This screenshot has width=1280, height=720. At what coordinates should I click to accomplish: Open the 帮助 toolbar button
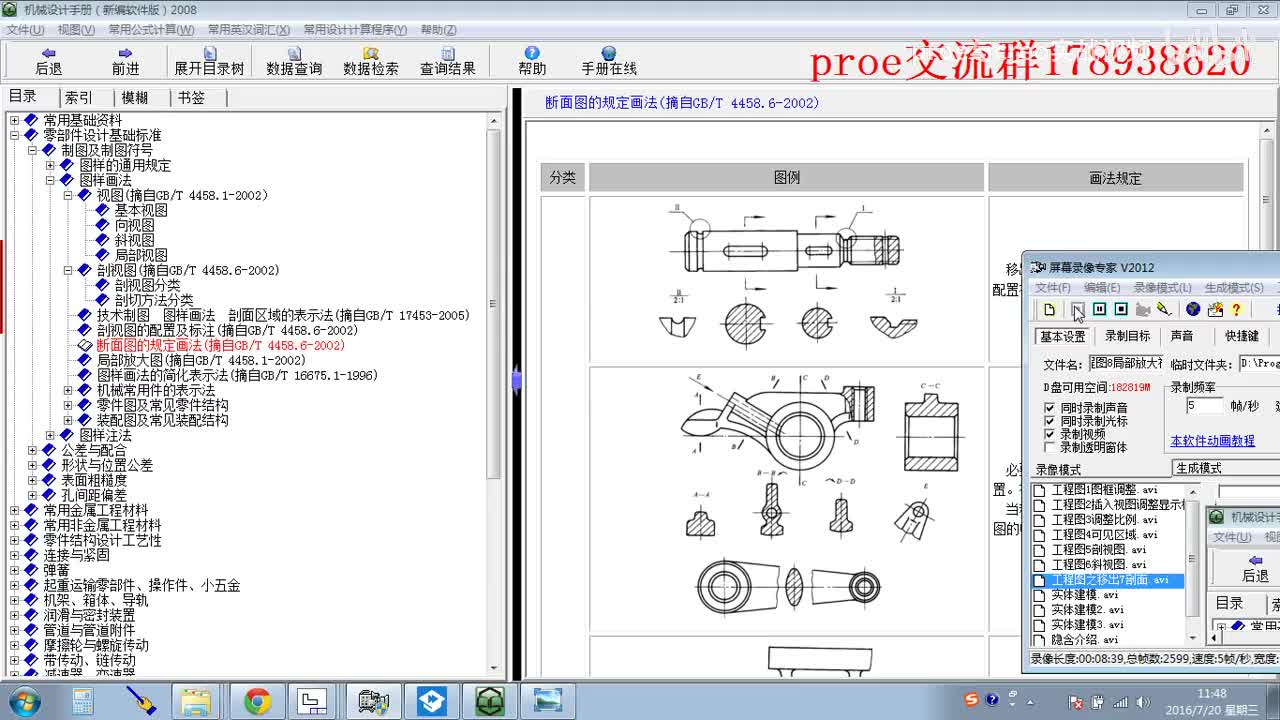pos(532,61)
